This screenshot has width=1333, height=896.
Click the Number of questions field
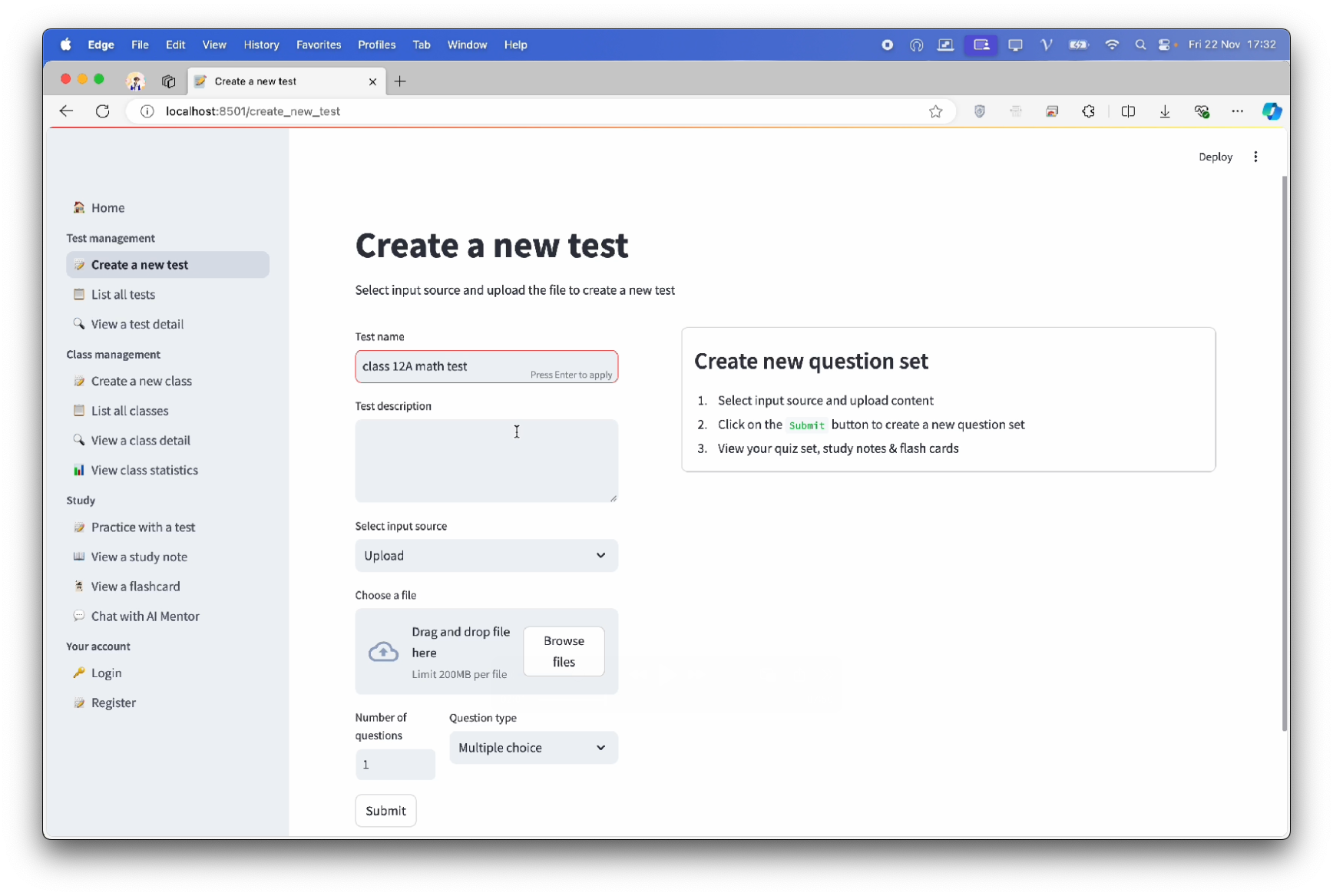[x=395, y=765]
